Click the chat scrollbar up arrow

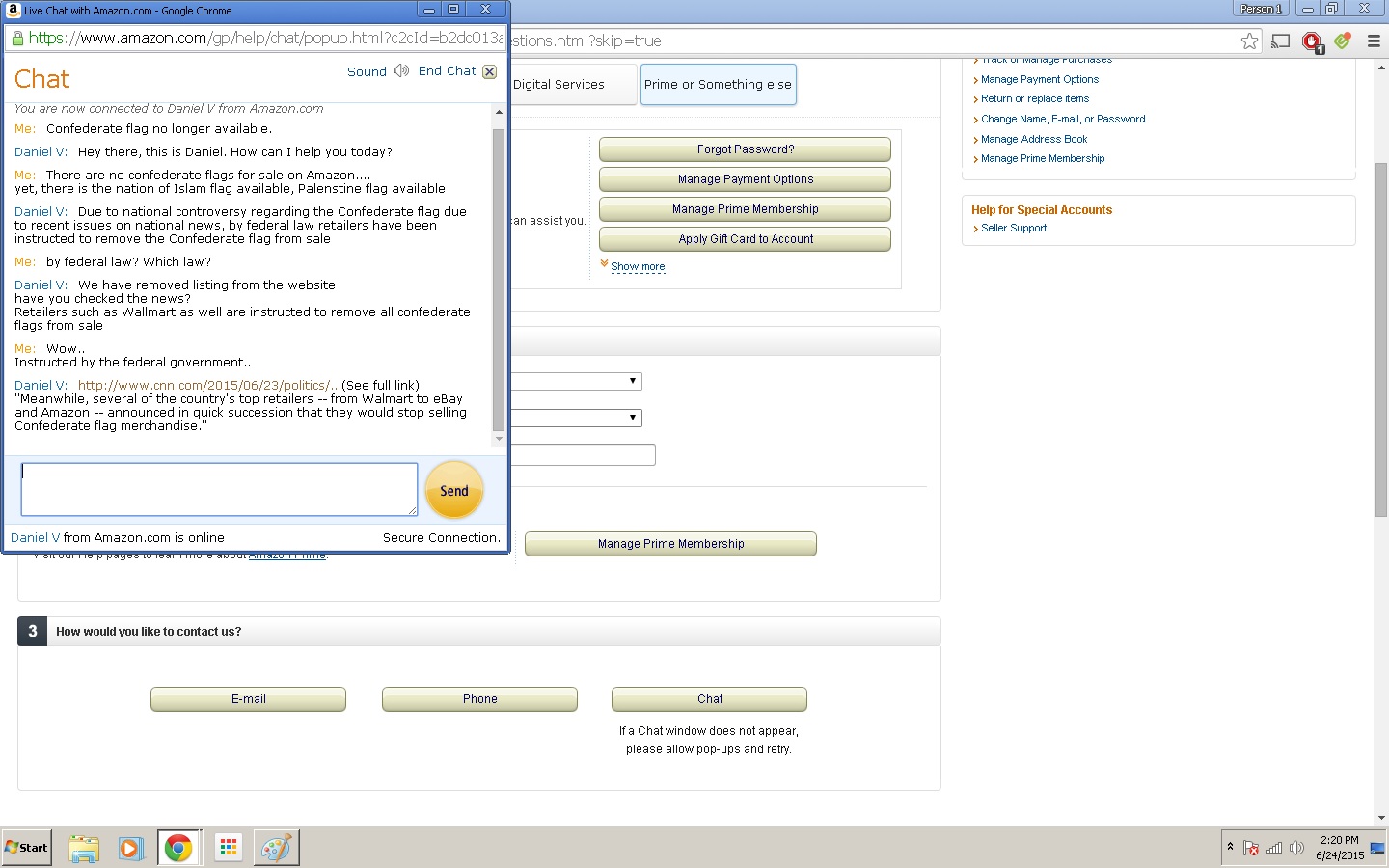pyautogui.click(x=499, y=113)
